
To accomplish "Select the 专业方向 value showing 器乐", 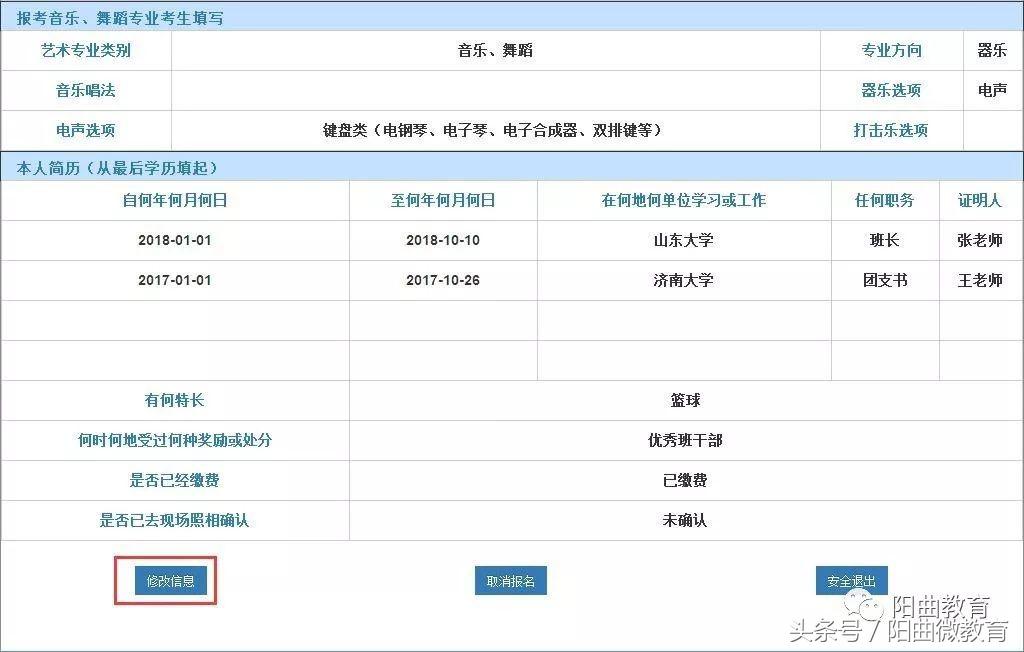I will pos(993,51).
